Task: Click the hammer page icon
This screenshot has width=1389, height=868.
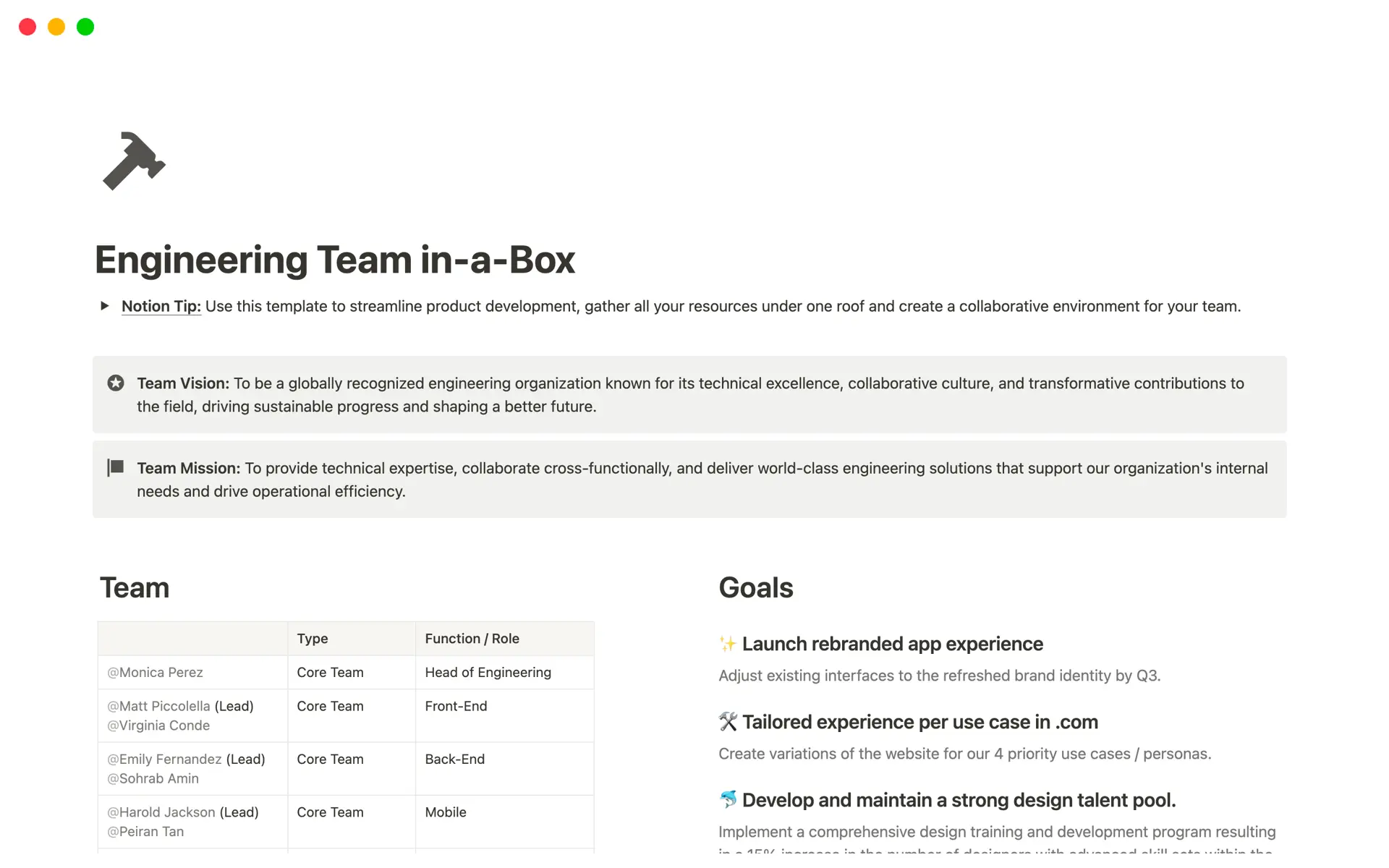Action: click(134, 161)
